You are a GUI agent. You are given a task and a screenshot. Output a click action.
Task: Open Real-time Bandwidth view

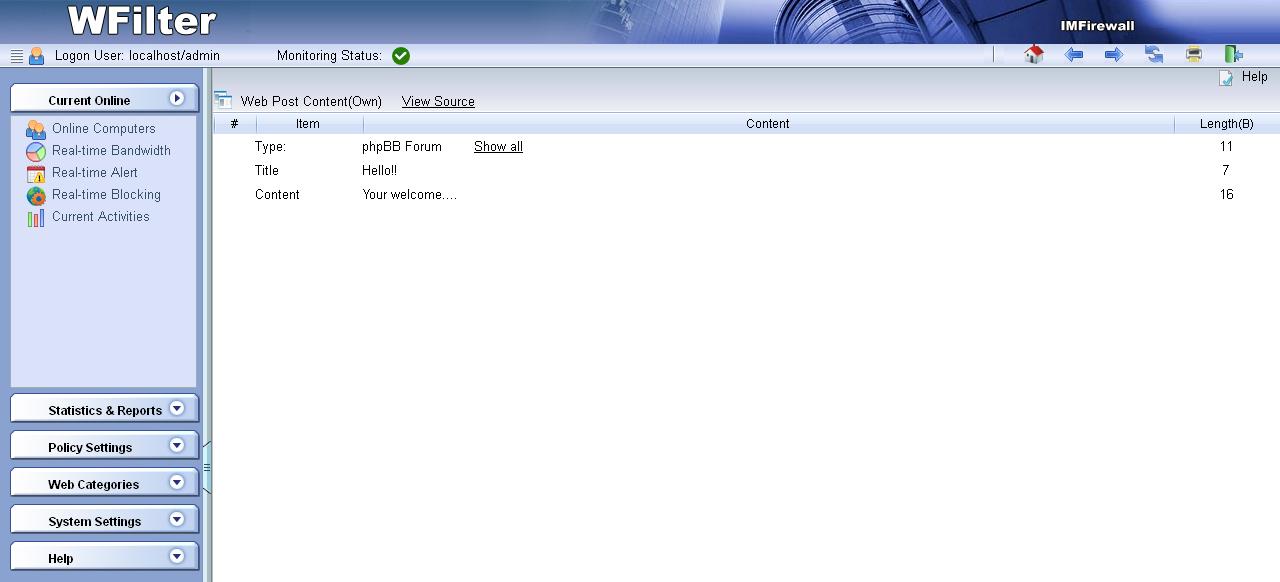[111, 151]
